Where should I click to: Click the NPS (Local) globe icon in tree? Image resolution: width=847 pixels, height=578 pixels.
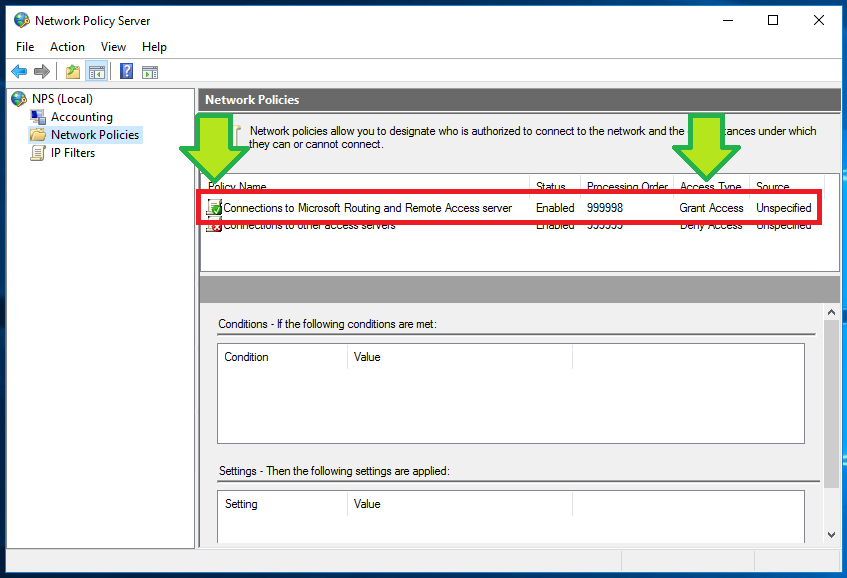19,99
